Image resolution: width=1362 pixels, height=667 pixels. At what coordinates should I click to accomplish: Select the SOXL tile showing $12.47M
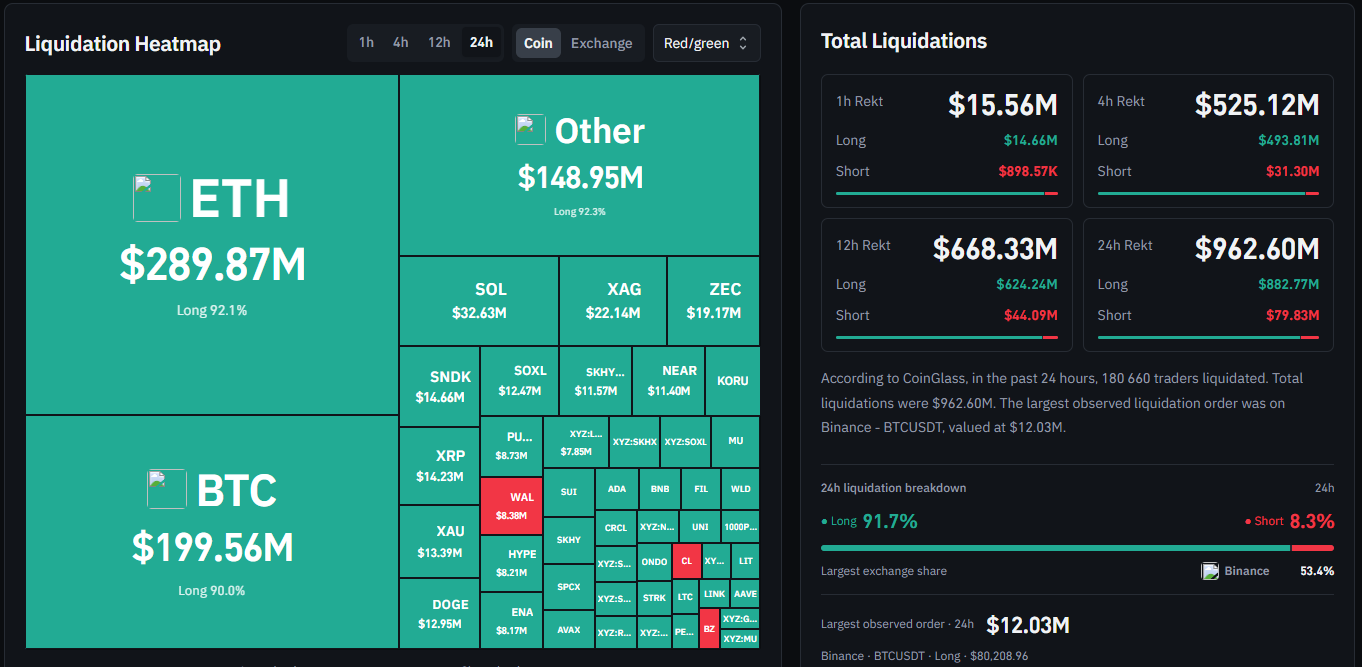pyautogui.click(x=520, y=381)
